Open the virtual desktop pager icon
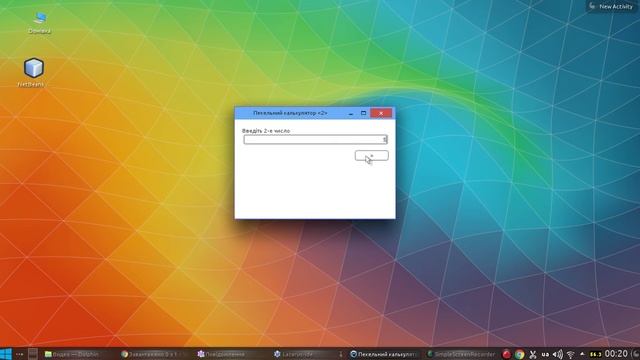The height and width of the screenshot is (360, 640). tap(33, 354)
